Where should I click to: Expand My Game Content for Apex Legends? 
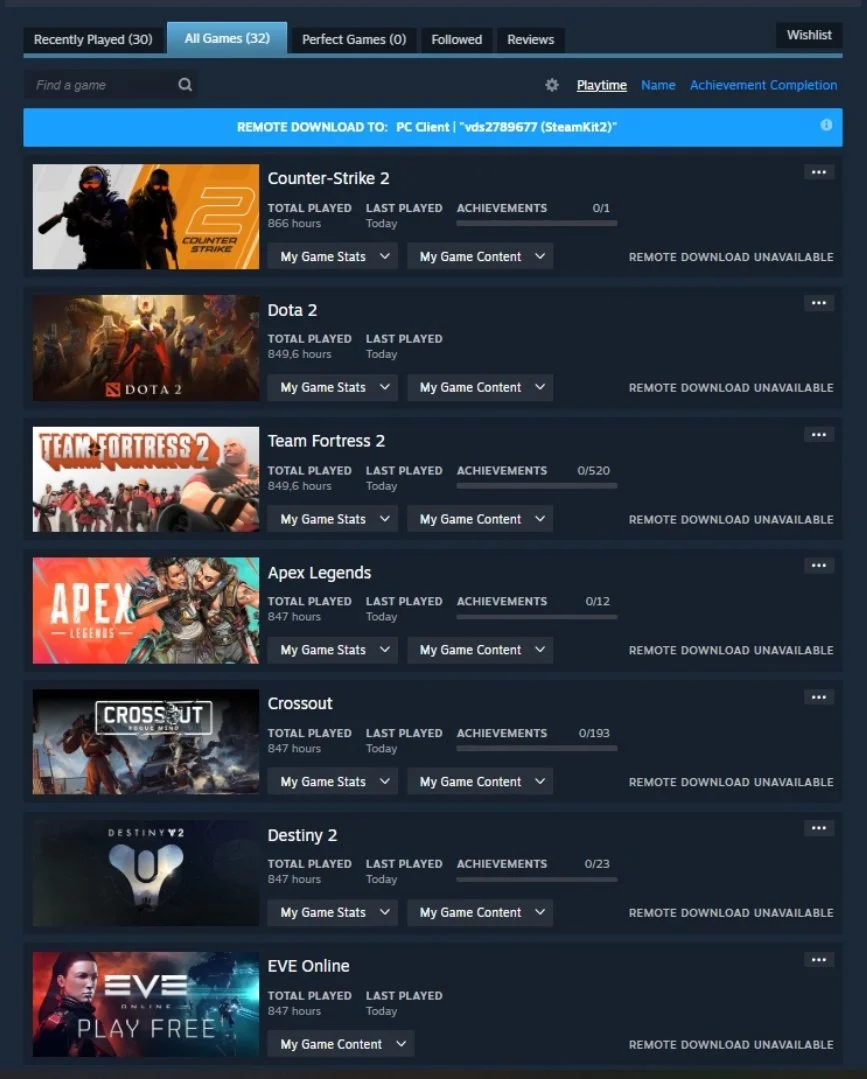[480, 650]
